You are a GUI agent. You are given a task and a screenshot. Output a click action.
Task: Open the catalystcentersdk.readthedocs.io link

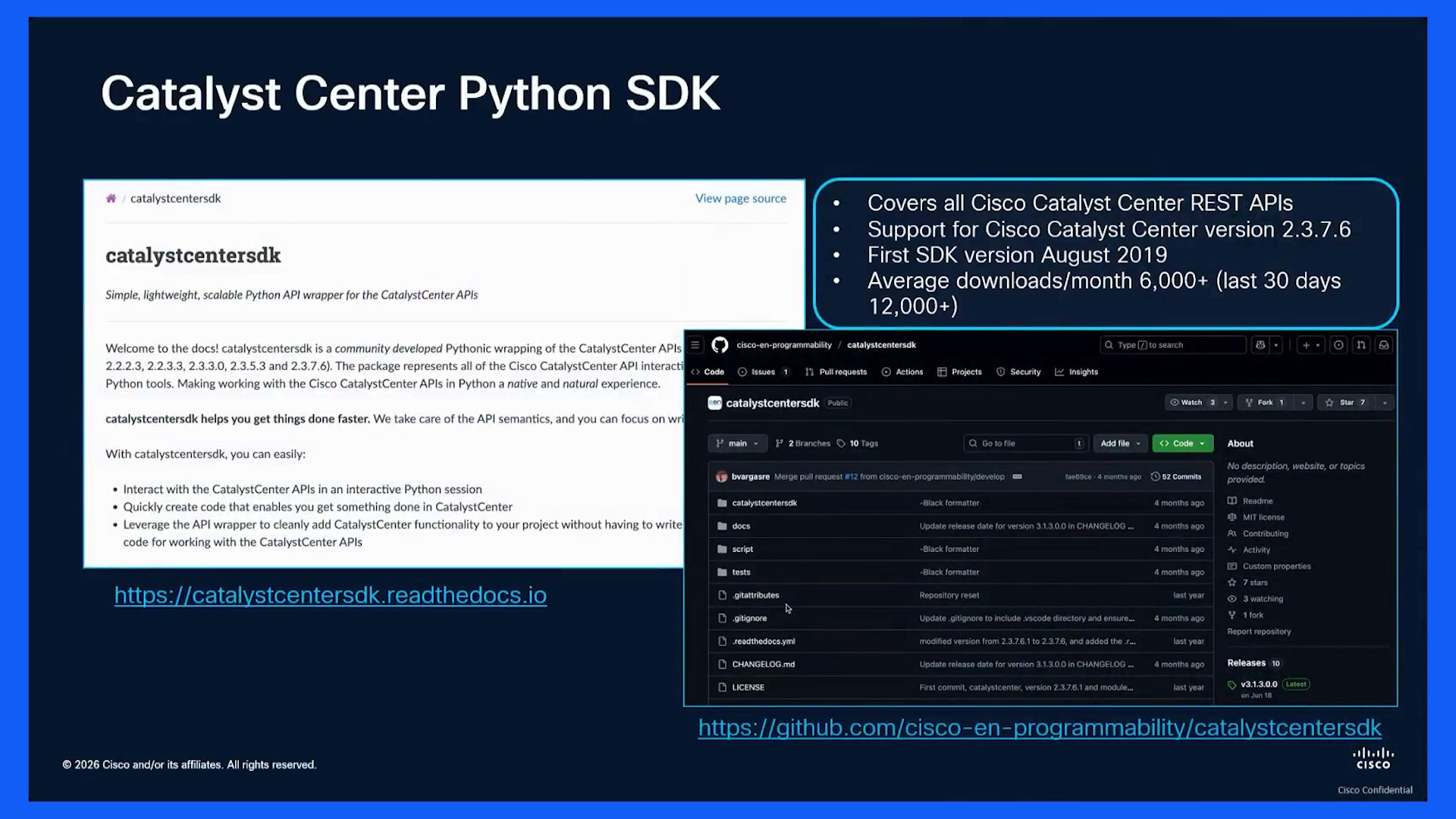tap(331, 595)
